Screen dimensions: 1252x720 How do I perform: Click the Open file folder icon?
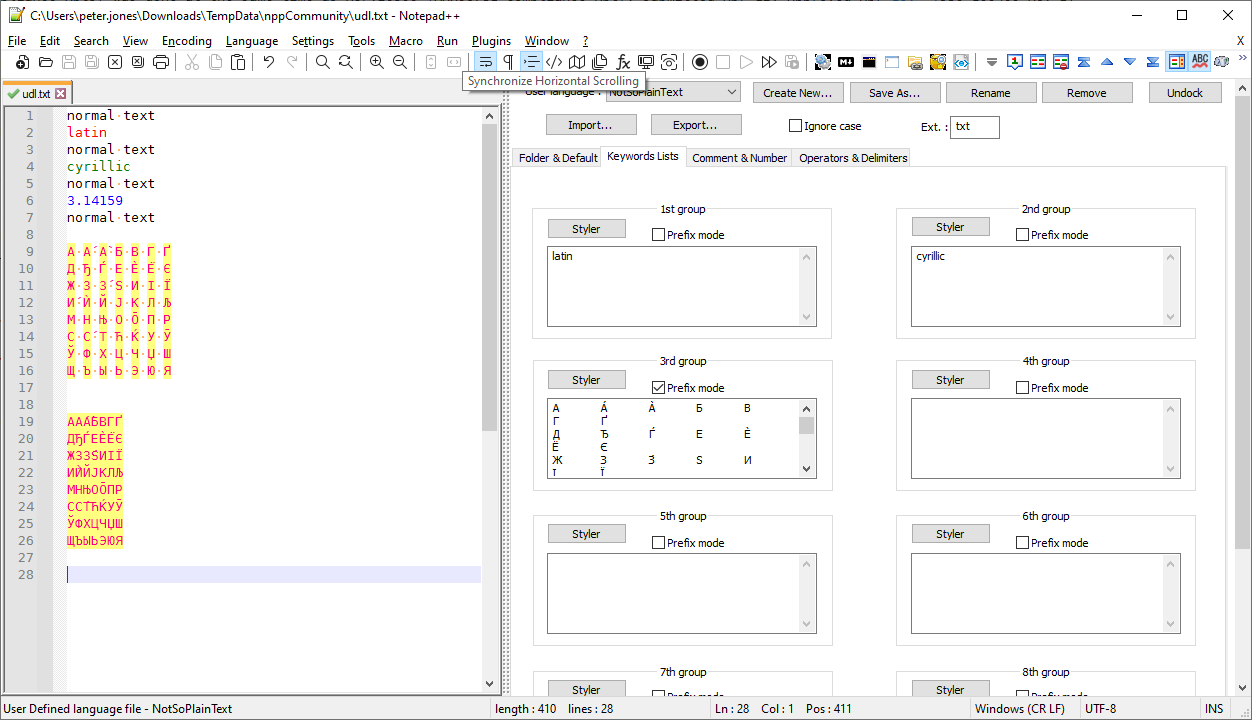click(x=46, y=62)
